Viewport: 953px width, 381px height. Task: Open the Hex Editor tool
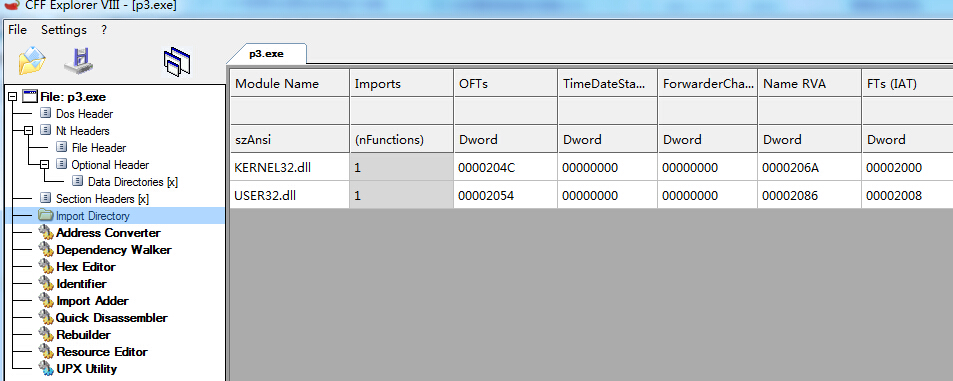86,267
